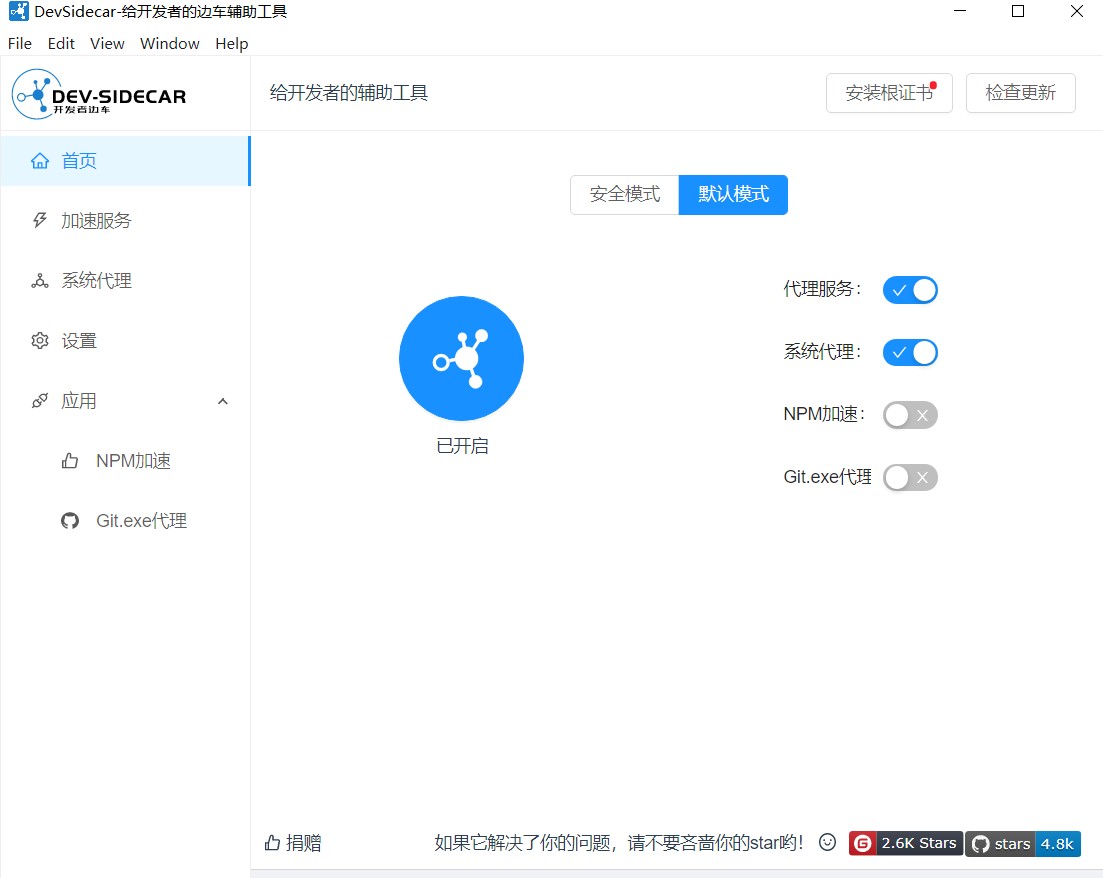Screen dimensions: 1103x878
Task: Click the big blue 已开启 power circle
Action: click(461, 358)
